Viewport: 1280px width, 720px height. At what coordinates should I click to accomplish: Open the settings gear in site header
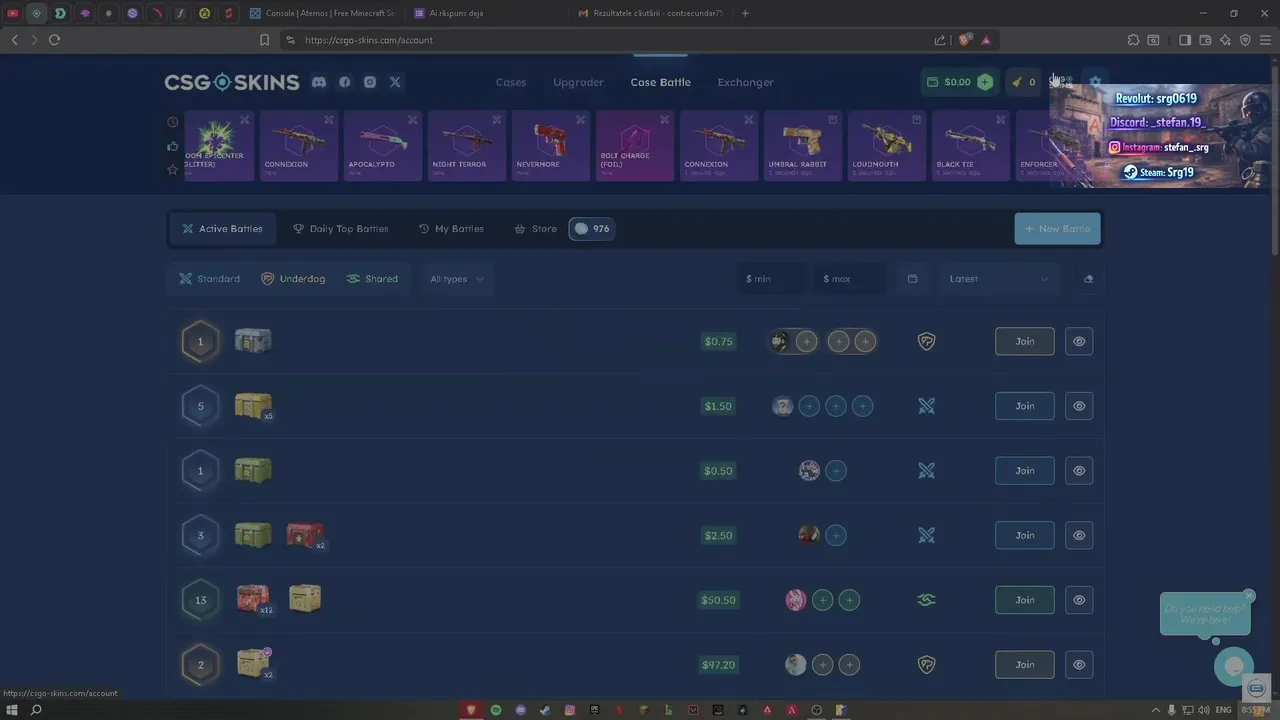click(x=1095, y=82)
